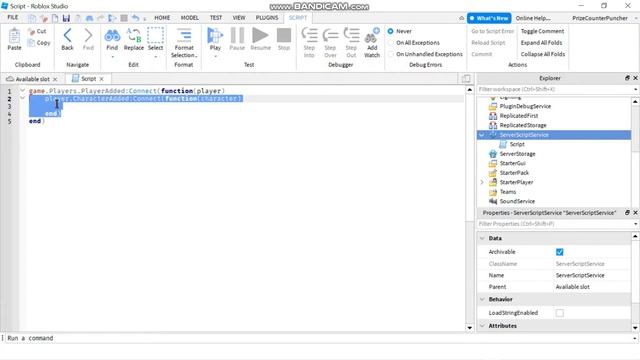Switch to the Available slot document tab
Viewport: 640px width, 360px height.
point(32,79)
